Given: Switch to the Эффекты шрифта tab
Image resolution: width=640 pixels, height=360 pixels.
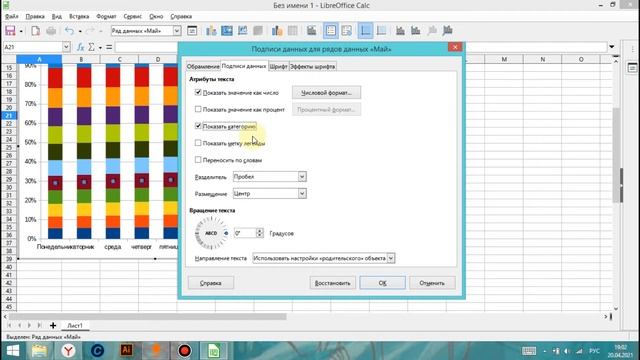Looking at the screenshot, I should pos(313,66).
